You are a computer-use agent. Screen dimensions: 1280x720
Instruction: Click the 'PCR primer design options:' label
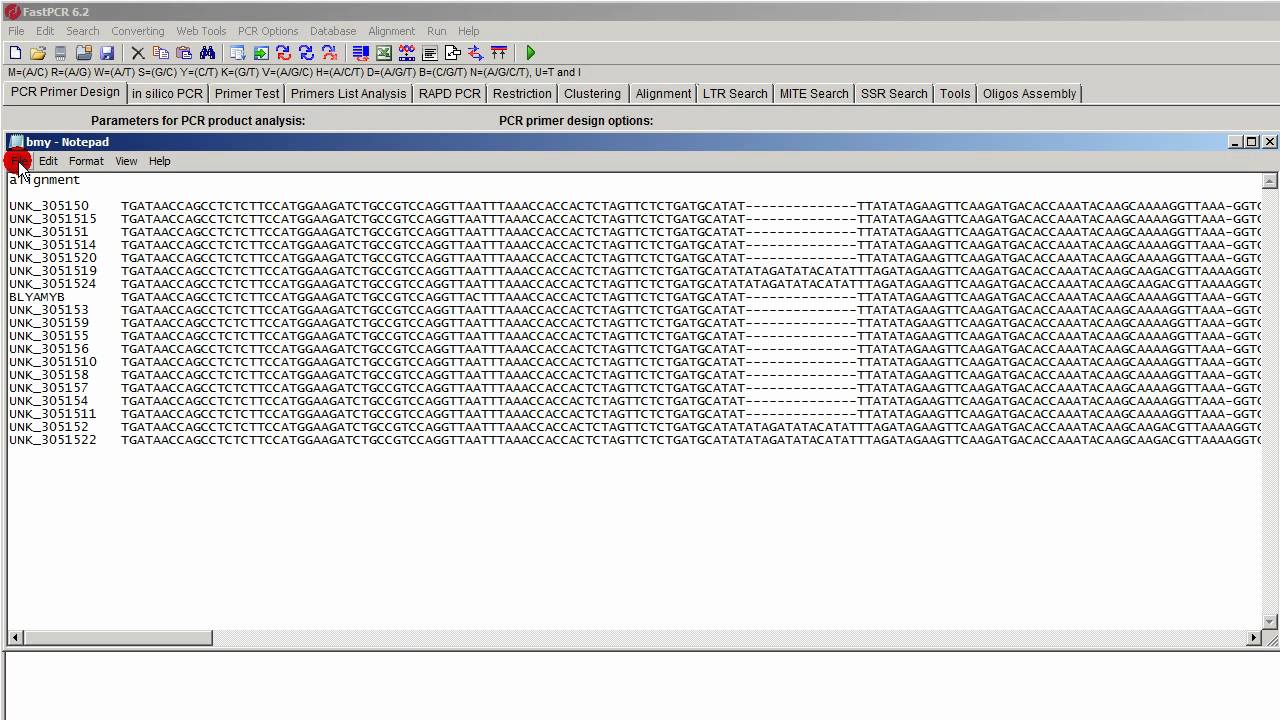[576, 121]
